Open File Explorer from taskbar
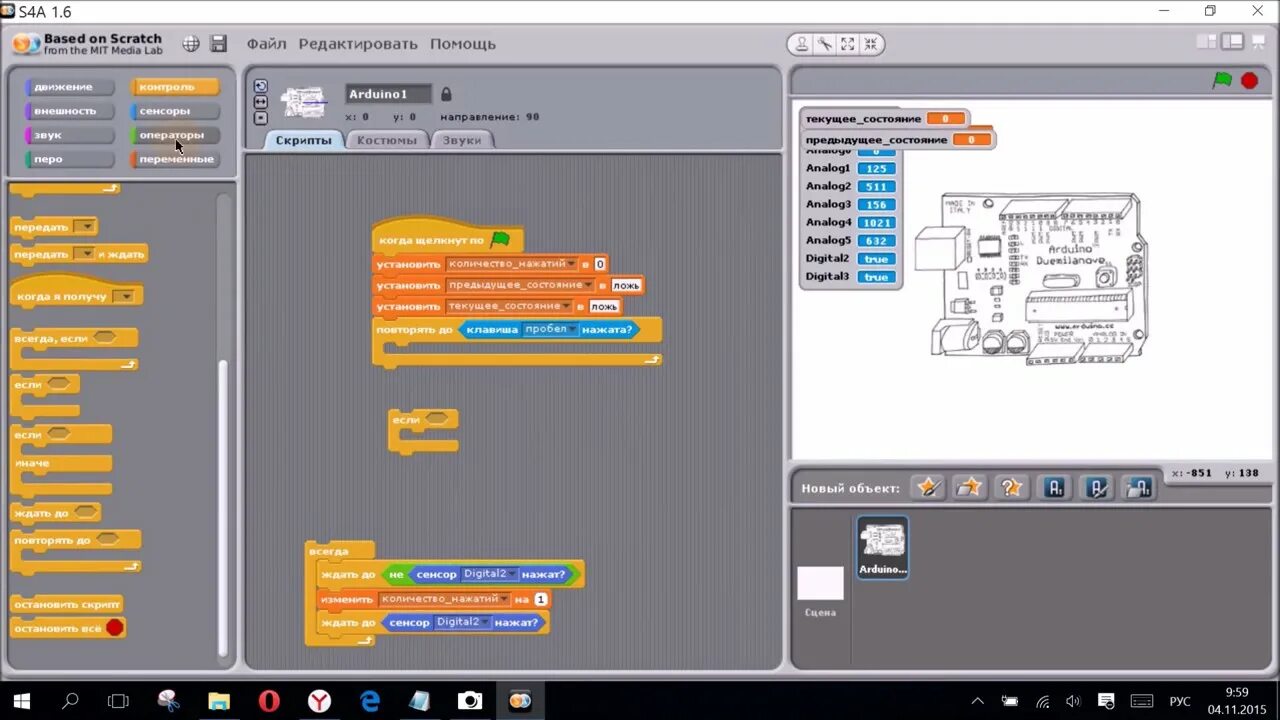The image size is (1280, 720). pos(219,701)
